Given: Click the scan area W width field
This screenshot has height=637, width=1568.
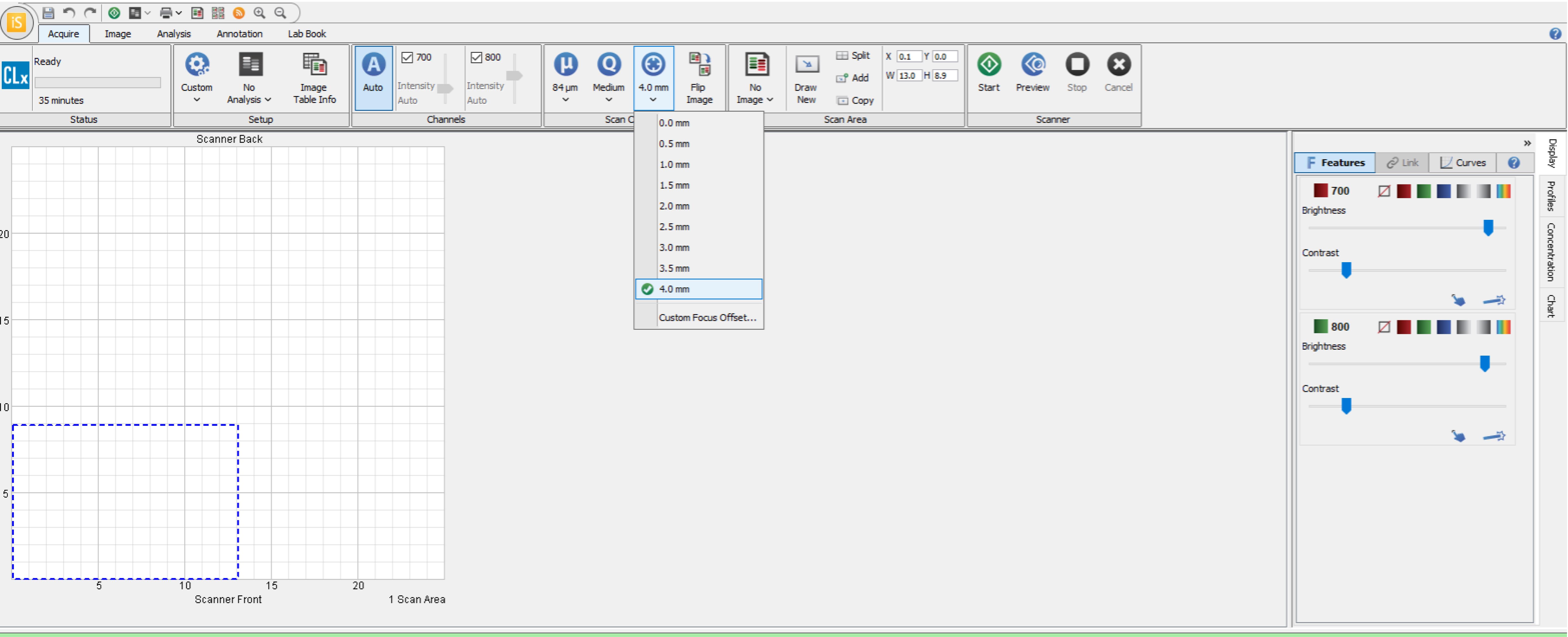Looking at the screenshot, I should [x=909, y=76].
